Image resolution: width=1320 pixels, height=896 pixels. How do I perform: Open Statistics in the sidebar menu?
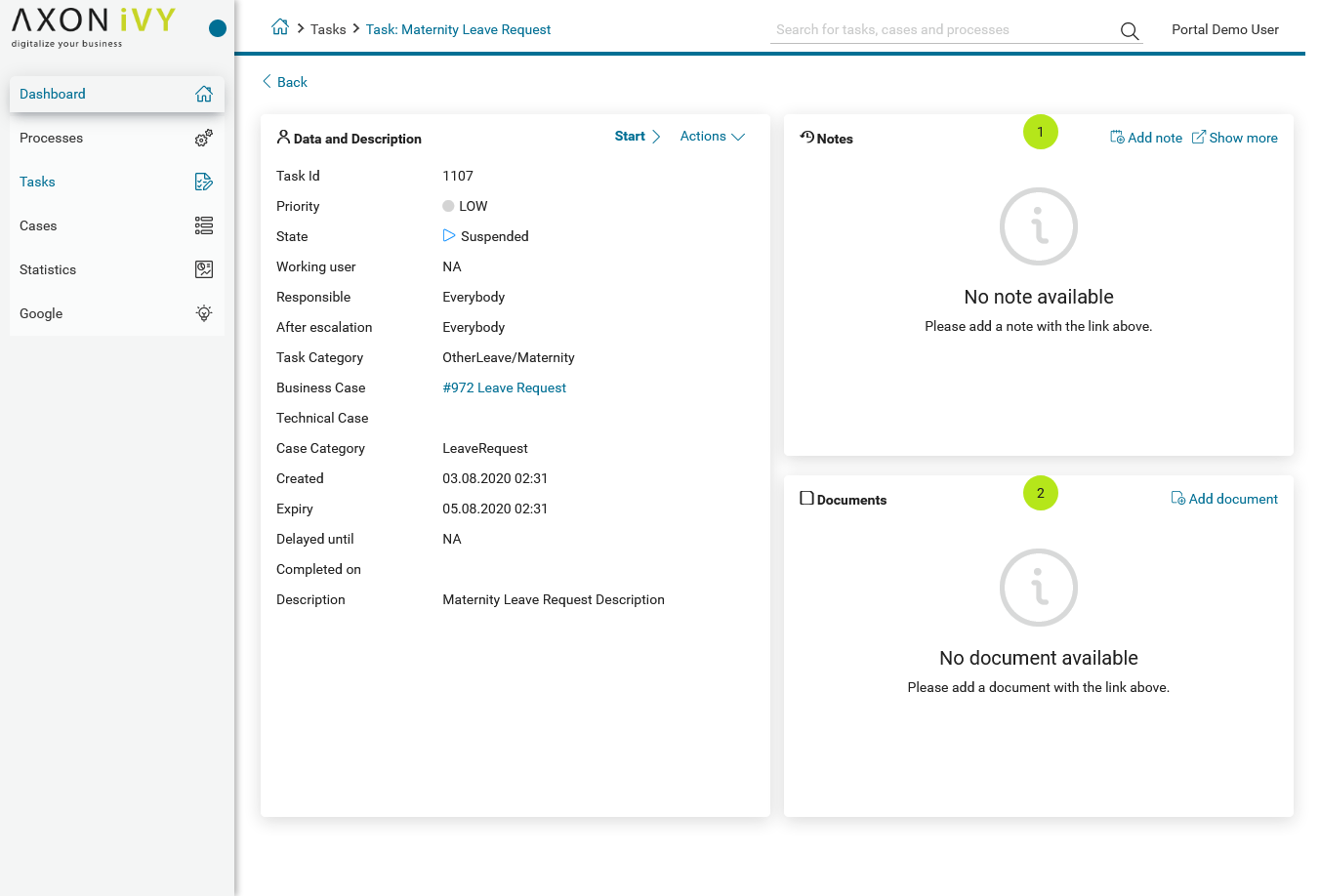tap(117, 269)
